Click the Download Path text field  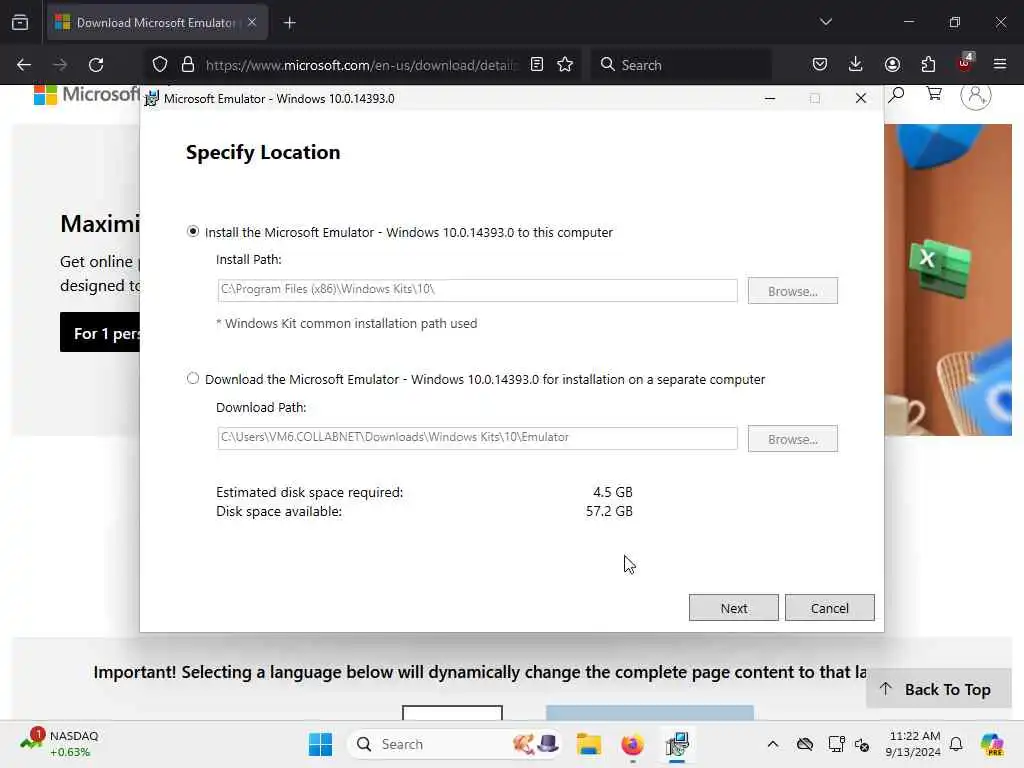click(x=477, y=438)
